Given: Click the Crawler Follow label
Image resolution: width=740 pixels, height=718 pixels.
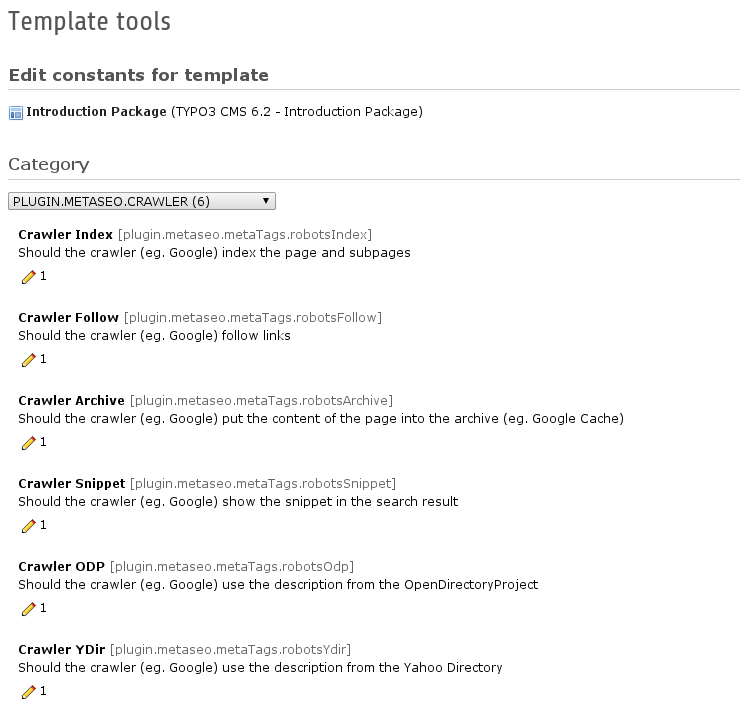Looking at the screenshot, I should click(68, 318).
